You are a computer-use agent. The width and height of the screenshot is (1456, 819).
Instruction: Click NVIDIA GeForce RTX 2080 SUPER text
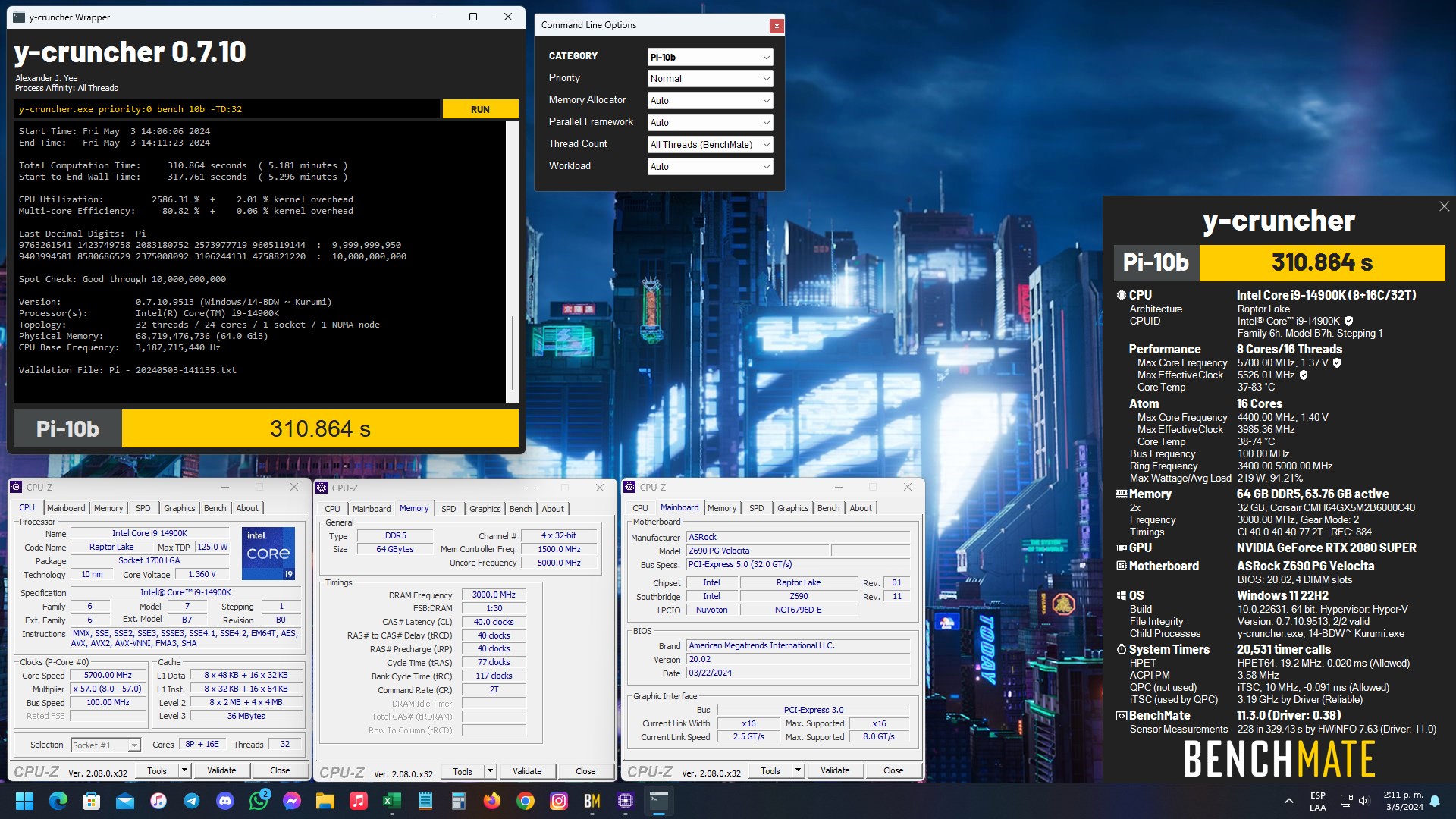tap(1326, 548)
